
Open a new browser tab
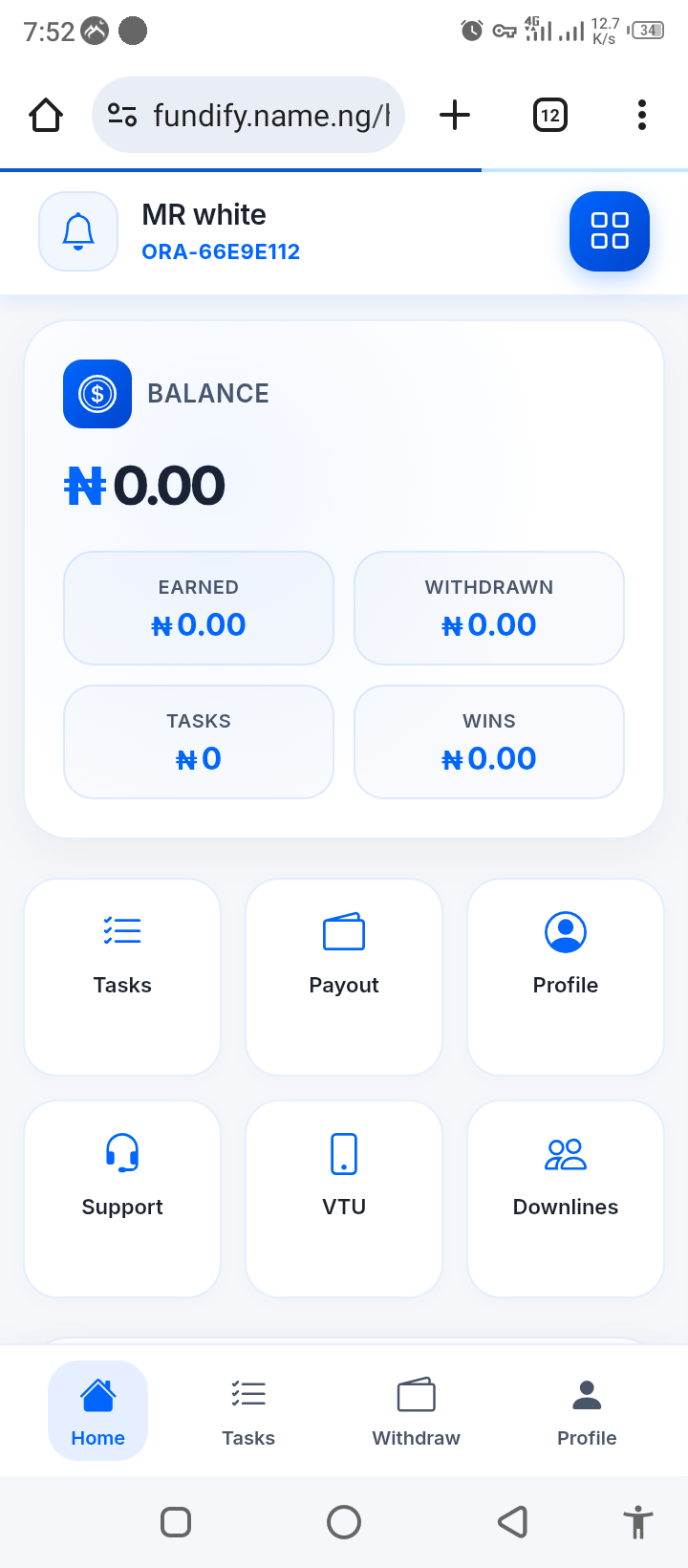click(455, 116)
